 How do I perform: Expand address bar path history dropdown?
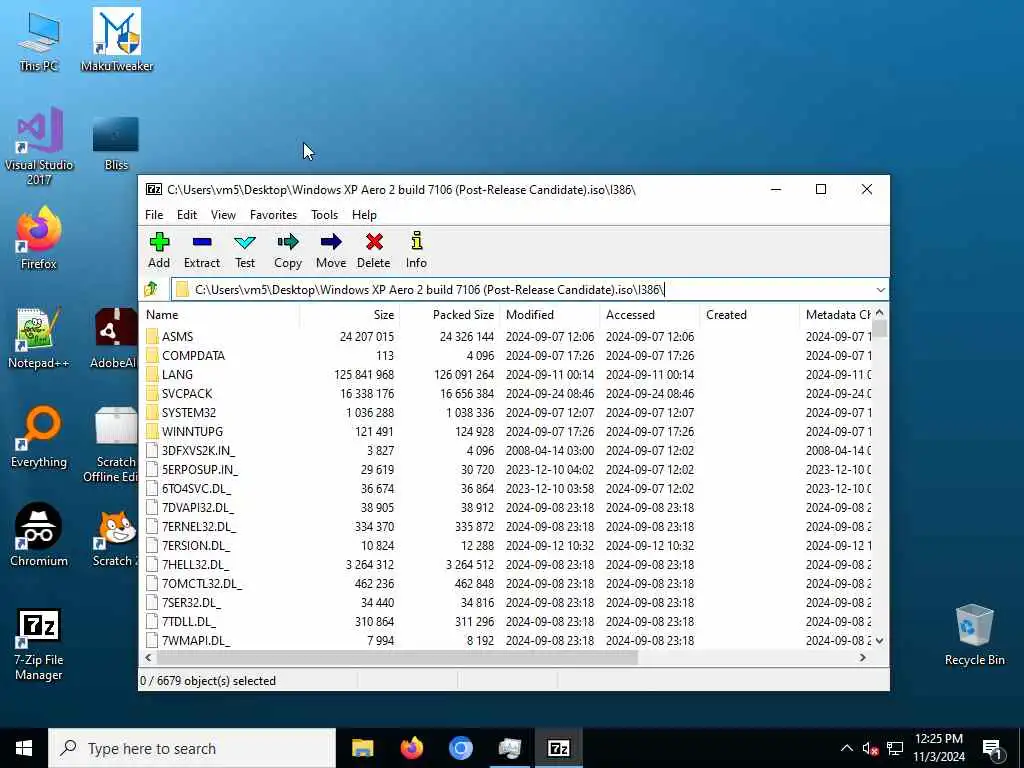tap(880, 289)
